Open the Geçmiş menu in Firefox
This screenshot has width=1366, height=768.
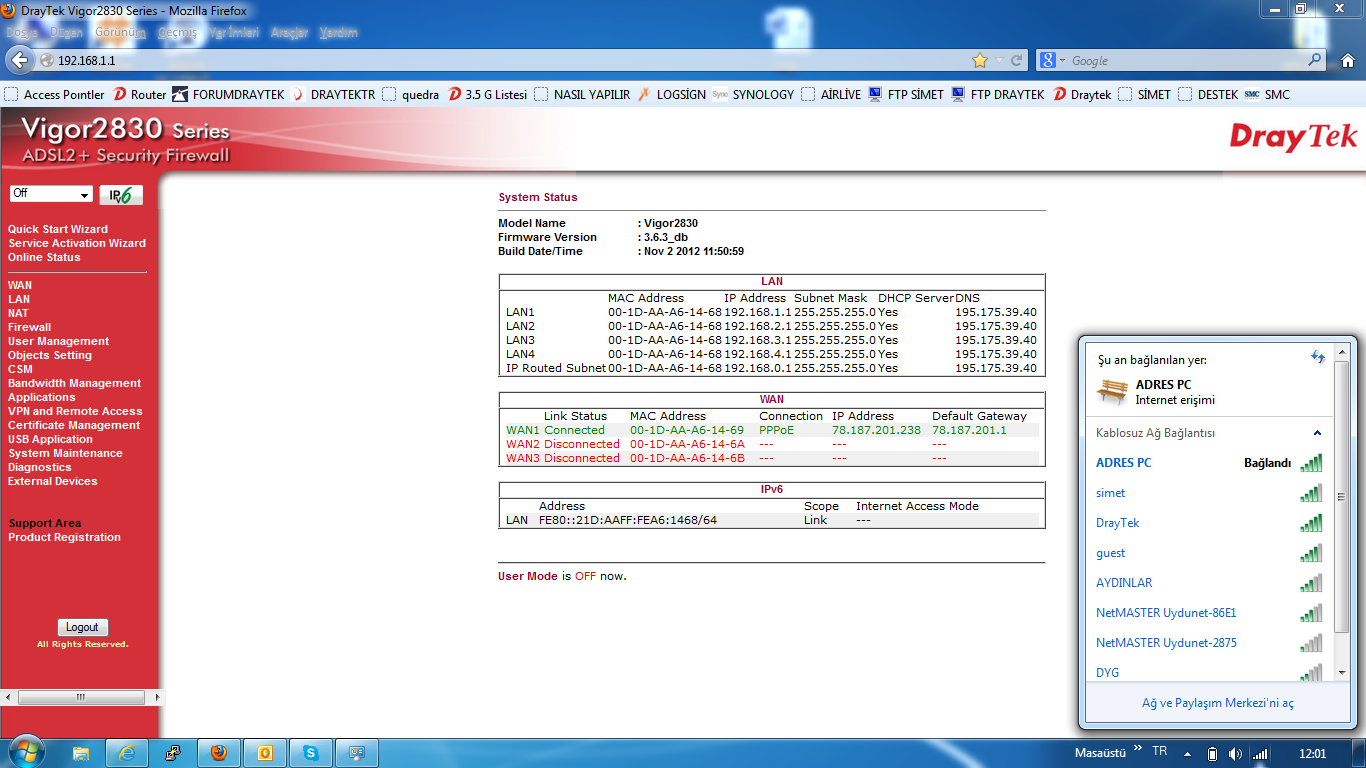click(177, 33)
